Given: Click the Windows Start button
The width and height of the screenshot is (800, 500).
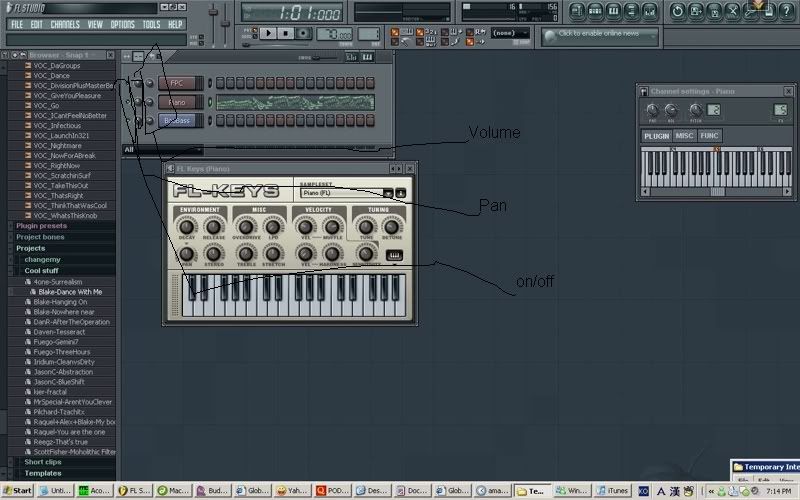Looking at the screenshot, I should pos(17,491).
